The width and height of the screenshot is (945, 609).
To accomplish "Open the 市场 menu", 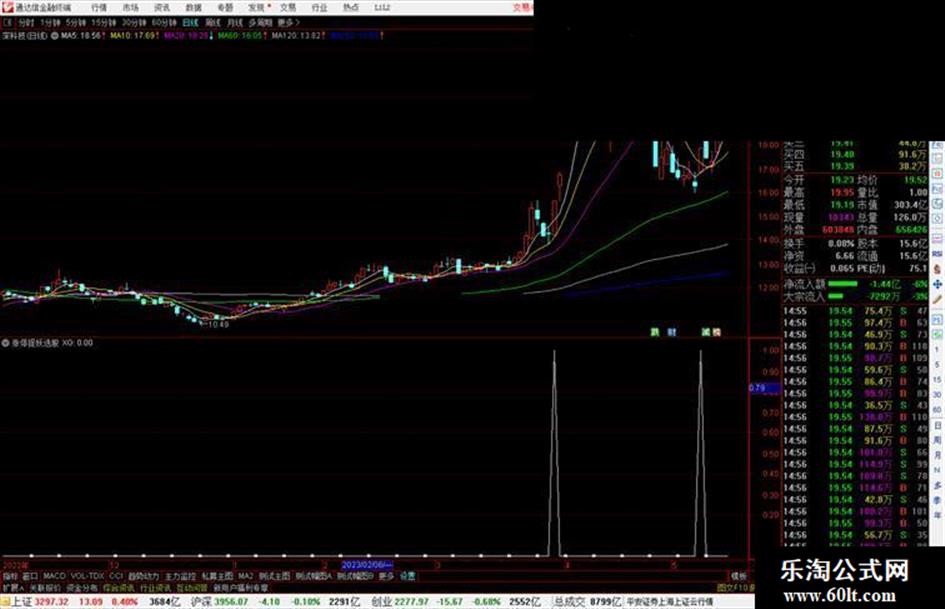I will (130, 8).
